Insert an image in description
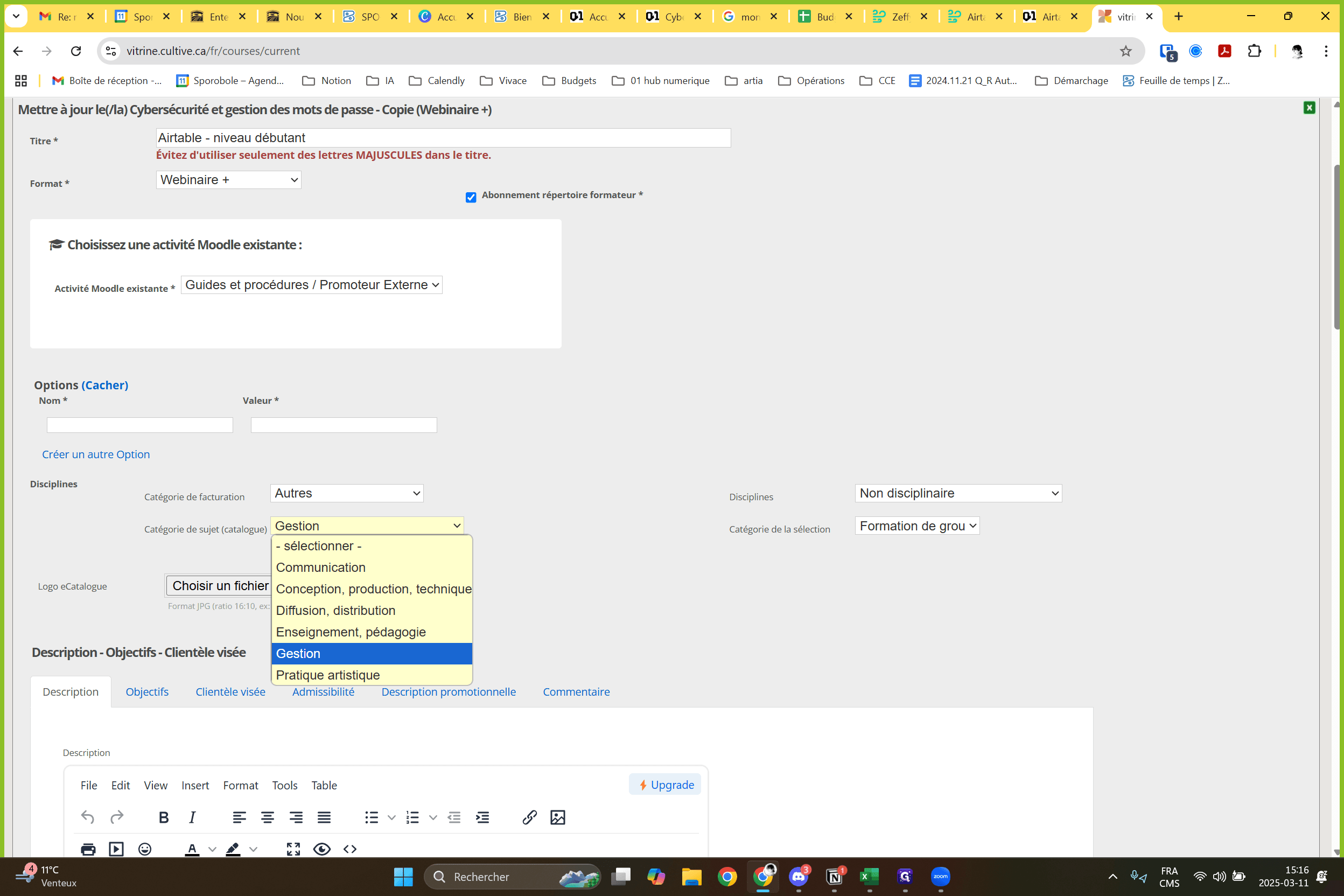 point(558,817)
